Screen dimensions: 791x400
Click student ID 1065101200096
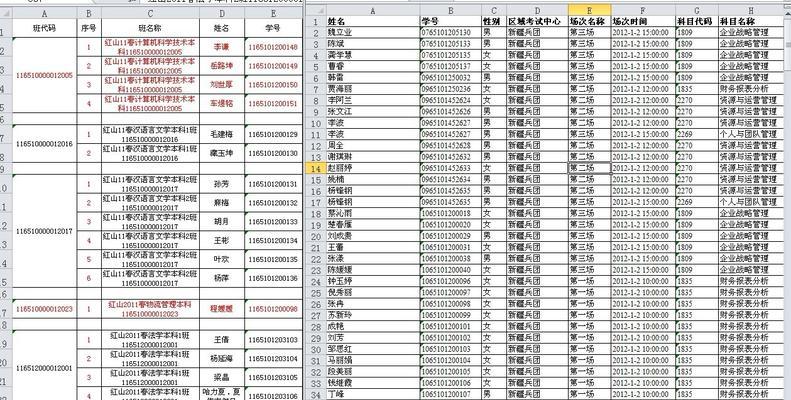pyautogui.click(x=450, y=281)
